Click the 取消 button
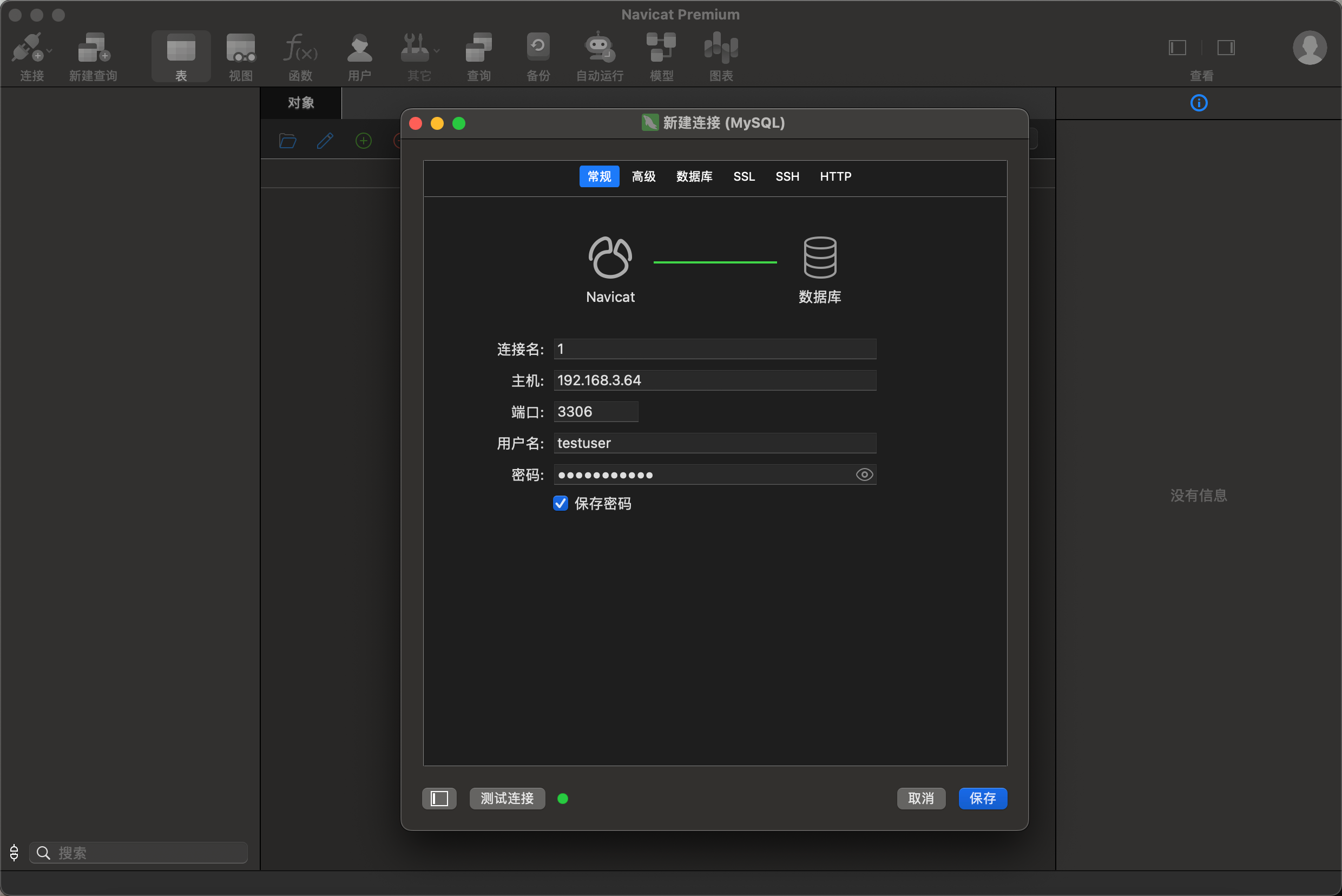Viewport: 1342px width, 896px height. 921,798
